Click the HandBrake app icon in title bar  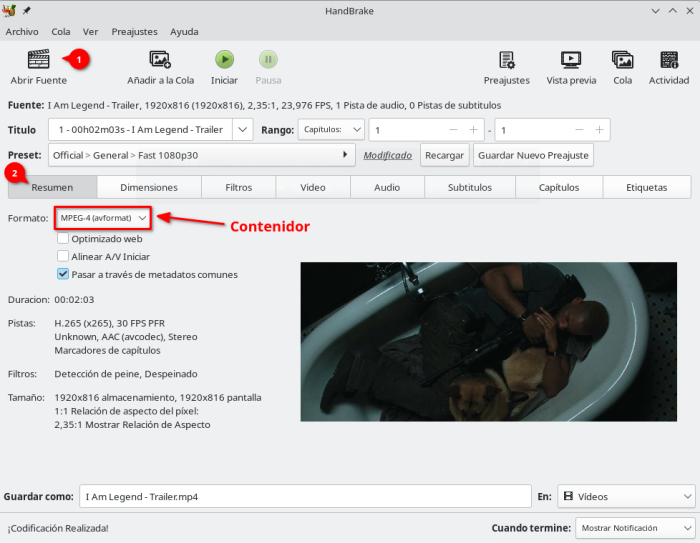[9, 10]
